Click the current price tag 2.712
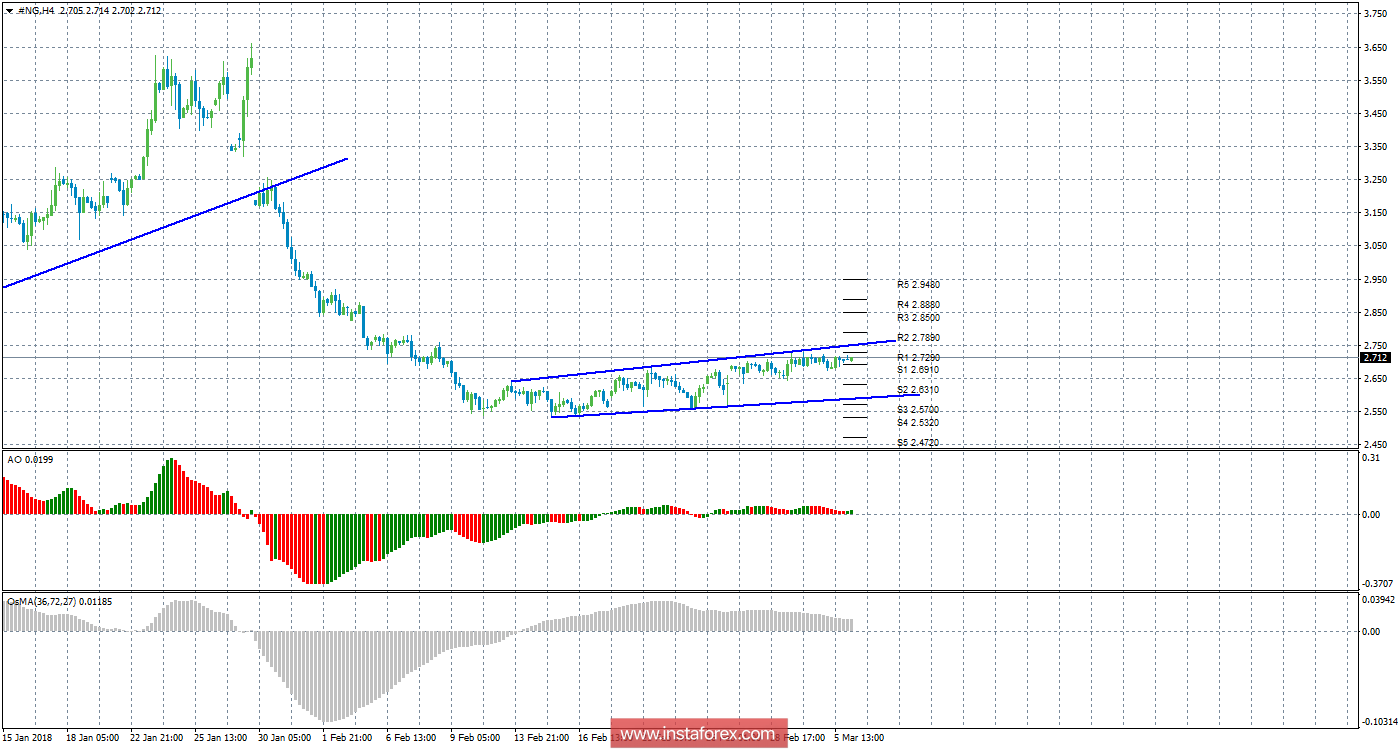The width and height of the screenshot is (1398, 749). 1376,358
